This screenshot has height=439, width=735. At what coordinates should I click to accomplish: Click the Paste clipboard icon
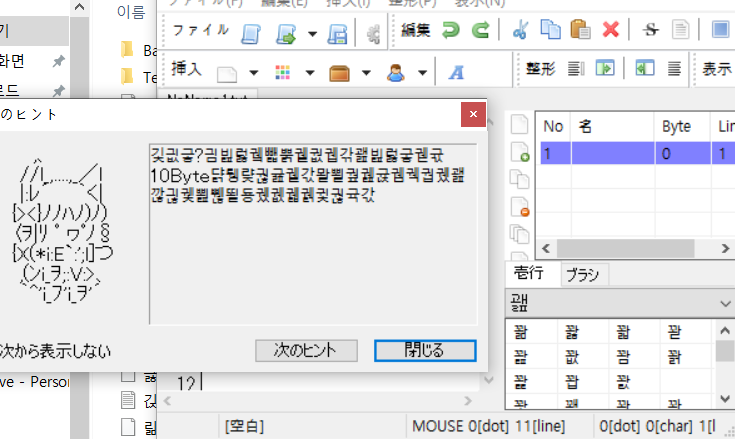click(579, 31)
